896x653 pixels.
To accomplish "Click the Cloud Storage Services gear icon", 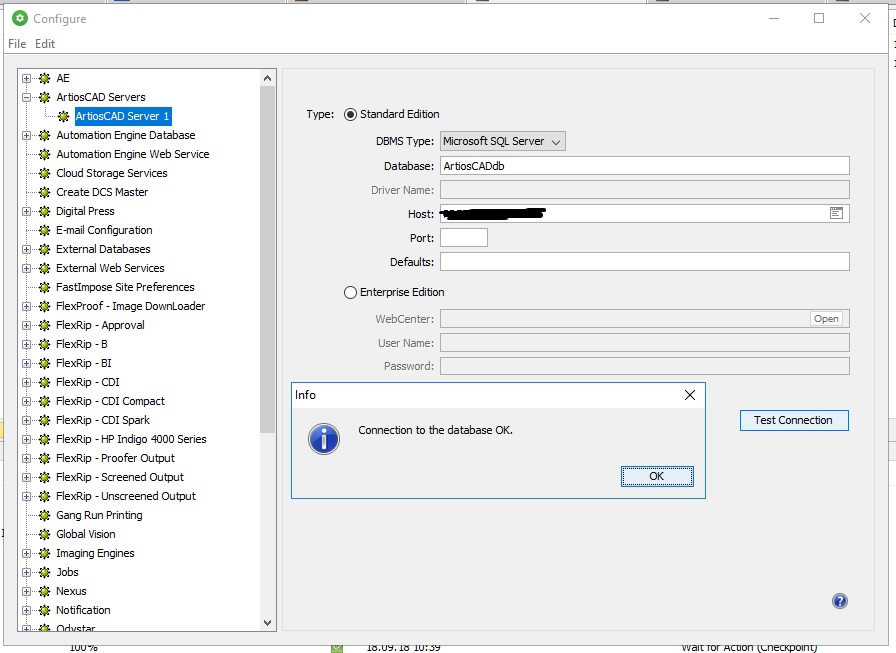I will (45, 173).
